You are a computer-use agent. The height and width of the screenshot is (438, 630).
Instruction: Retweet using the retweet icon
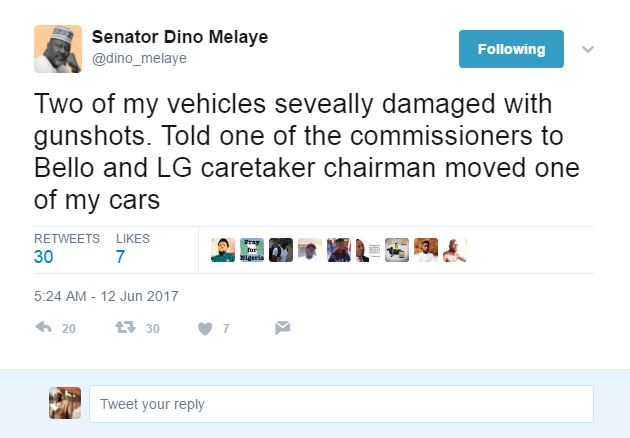[127, 327]
